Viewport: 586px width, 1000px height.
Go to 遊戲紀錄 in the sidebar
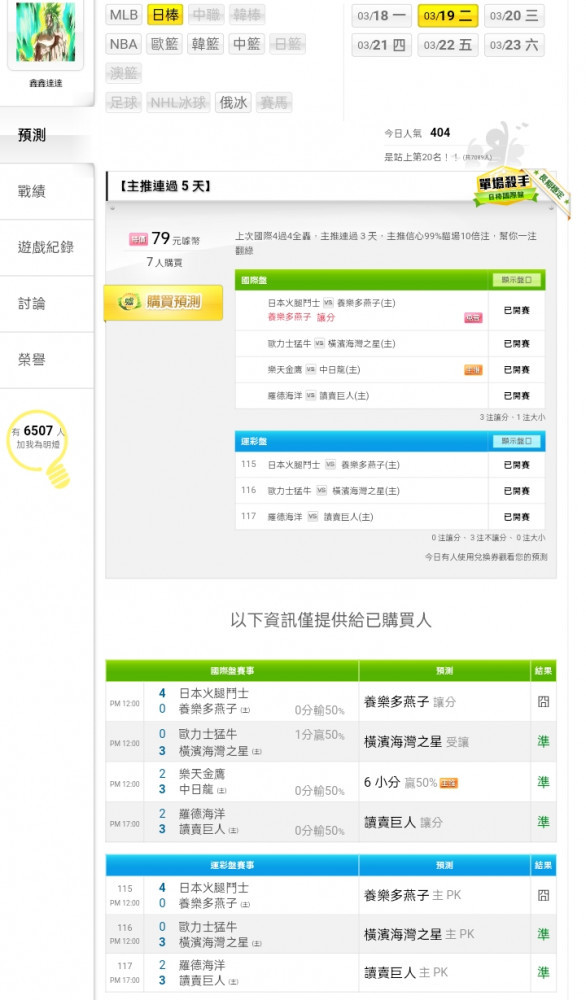[47, 247]
